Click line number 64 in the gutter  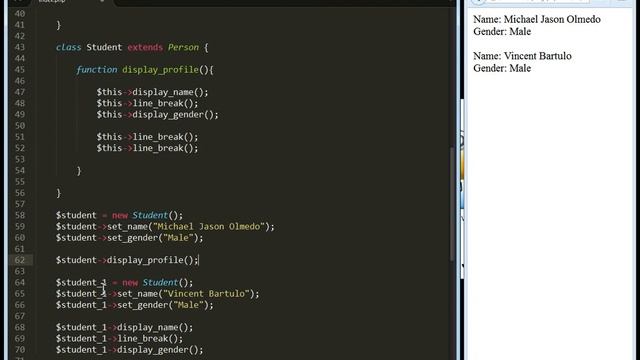pos(20,282)
